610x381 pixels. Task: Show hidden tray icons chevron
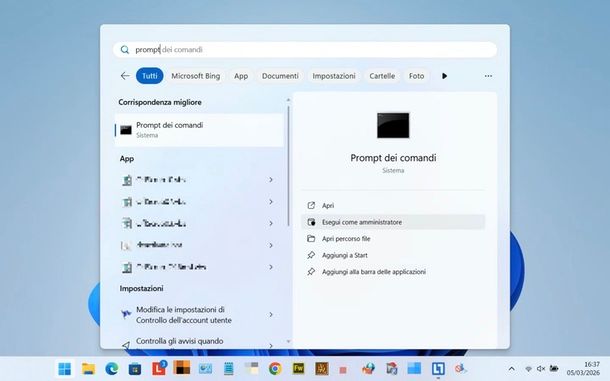click(512, 369)
